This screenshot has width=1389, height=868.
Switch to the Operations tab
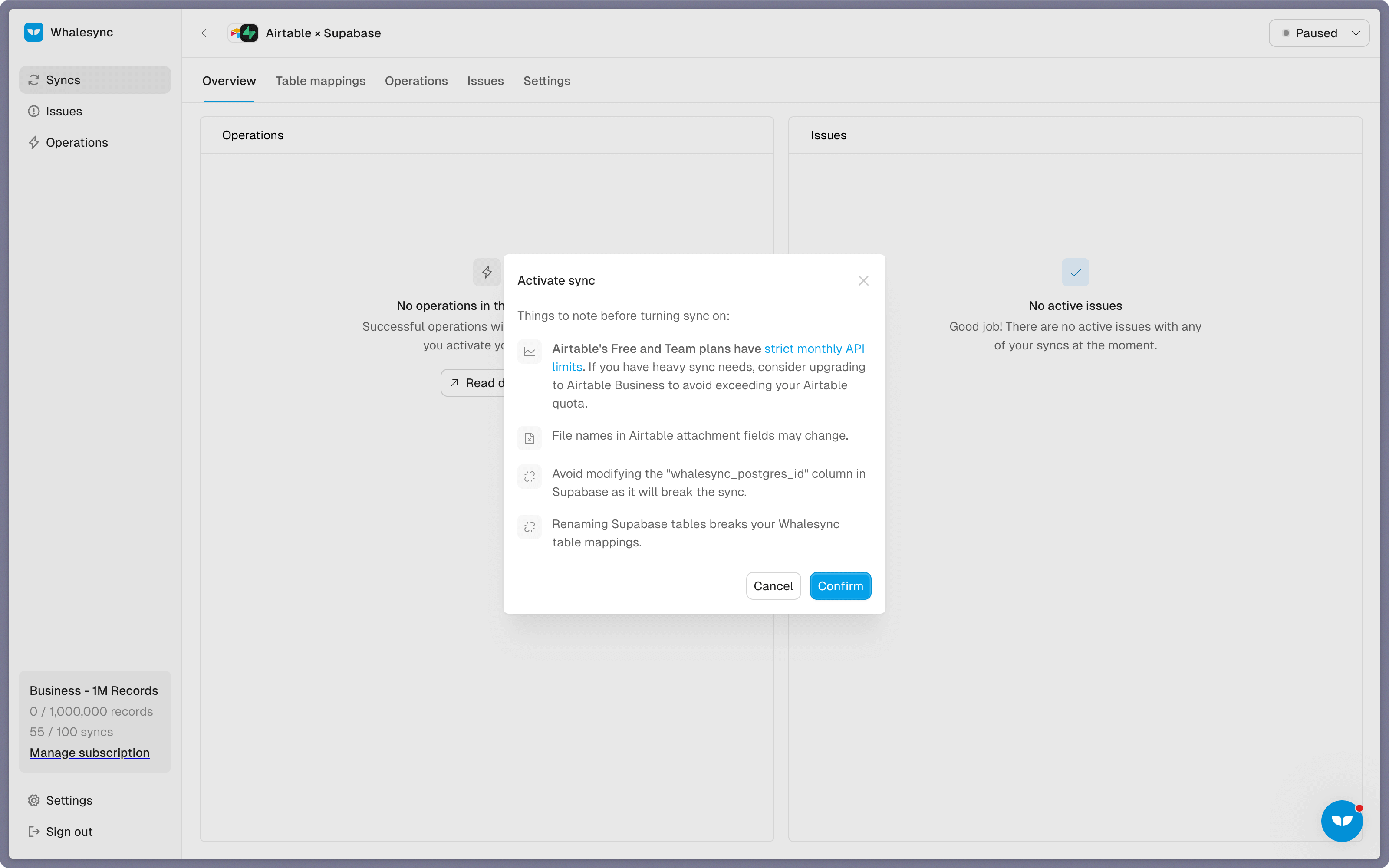point(416,81)
